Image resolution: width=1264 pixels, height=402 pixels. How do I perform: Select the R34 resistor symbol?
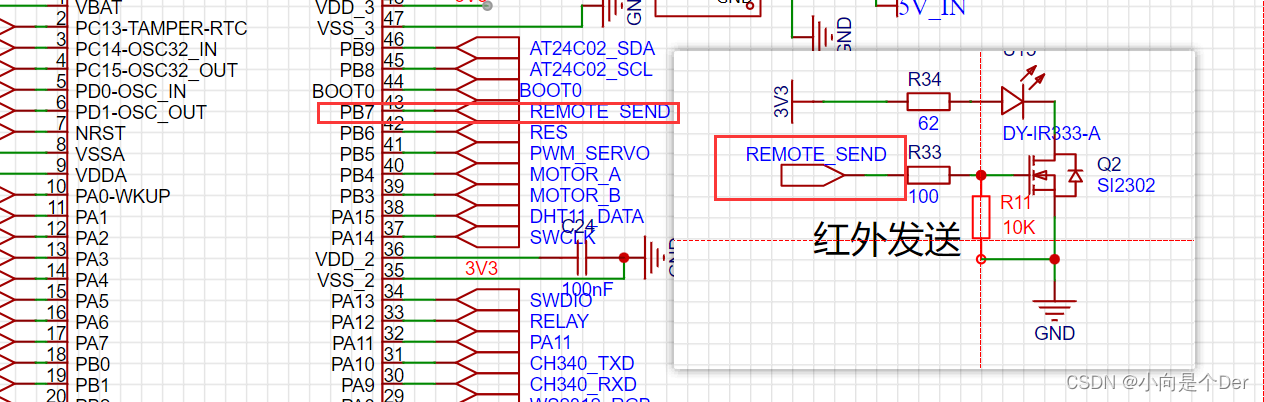tap(928, 101)
